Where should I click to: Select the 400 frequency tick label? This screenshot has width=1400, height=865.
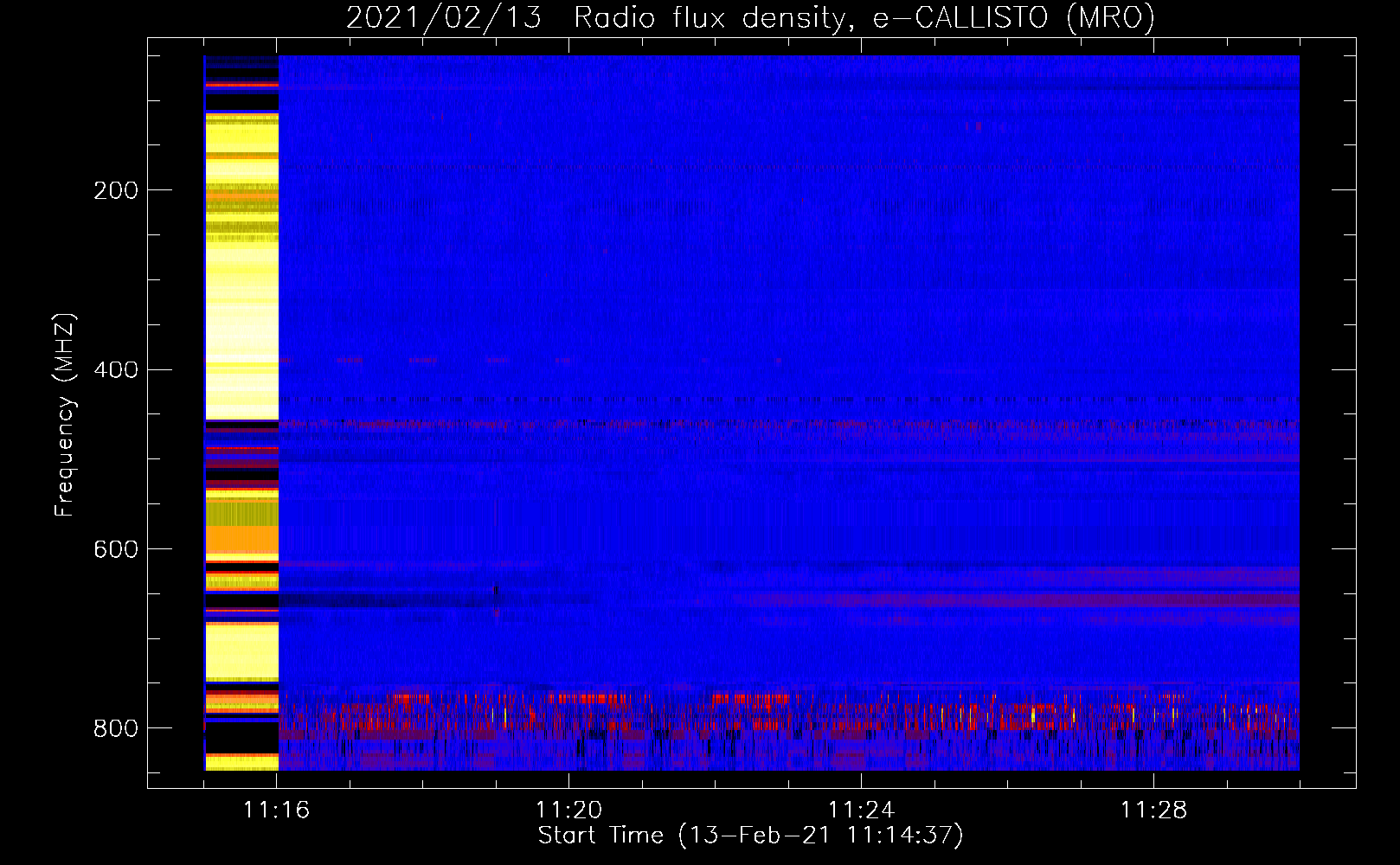(116, 370)
